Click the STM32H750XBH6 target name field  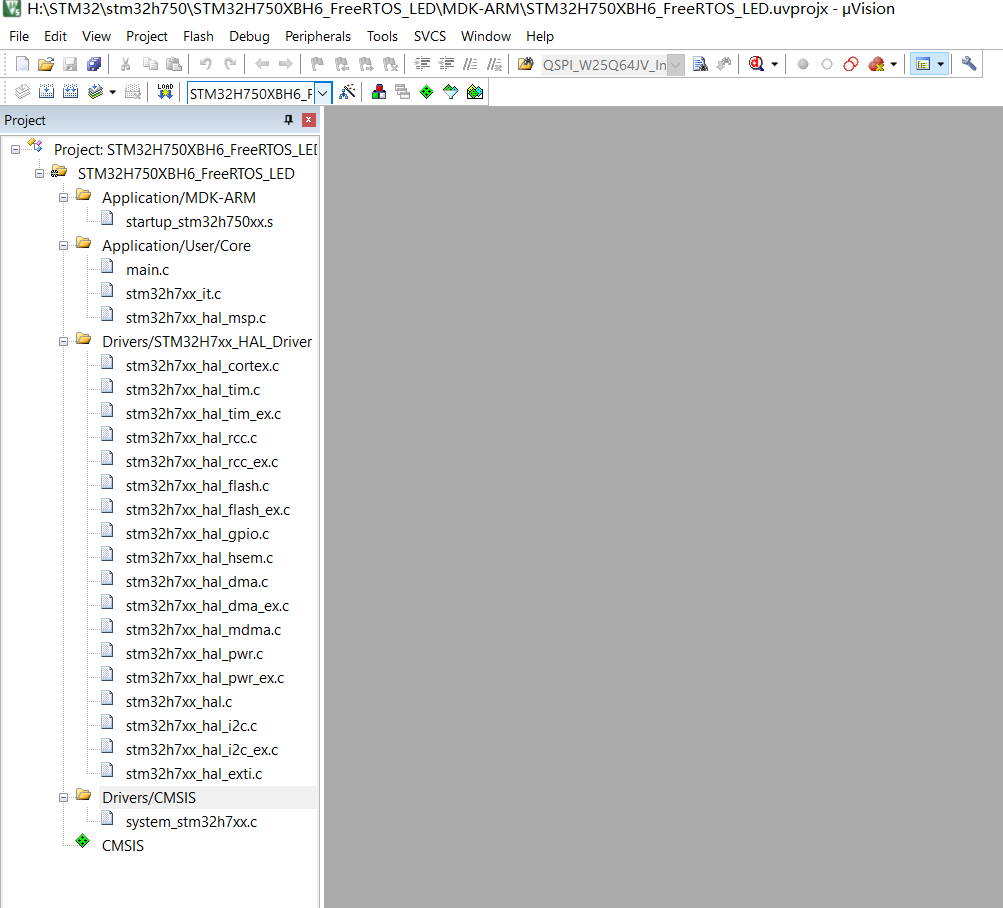(x=251, y=93)
